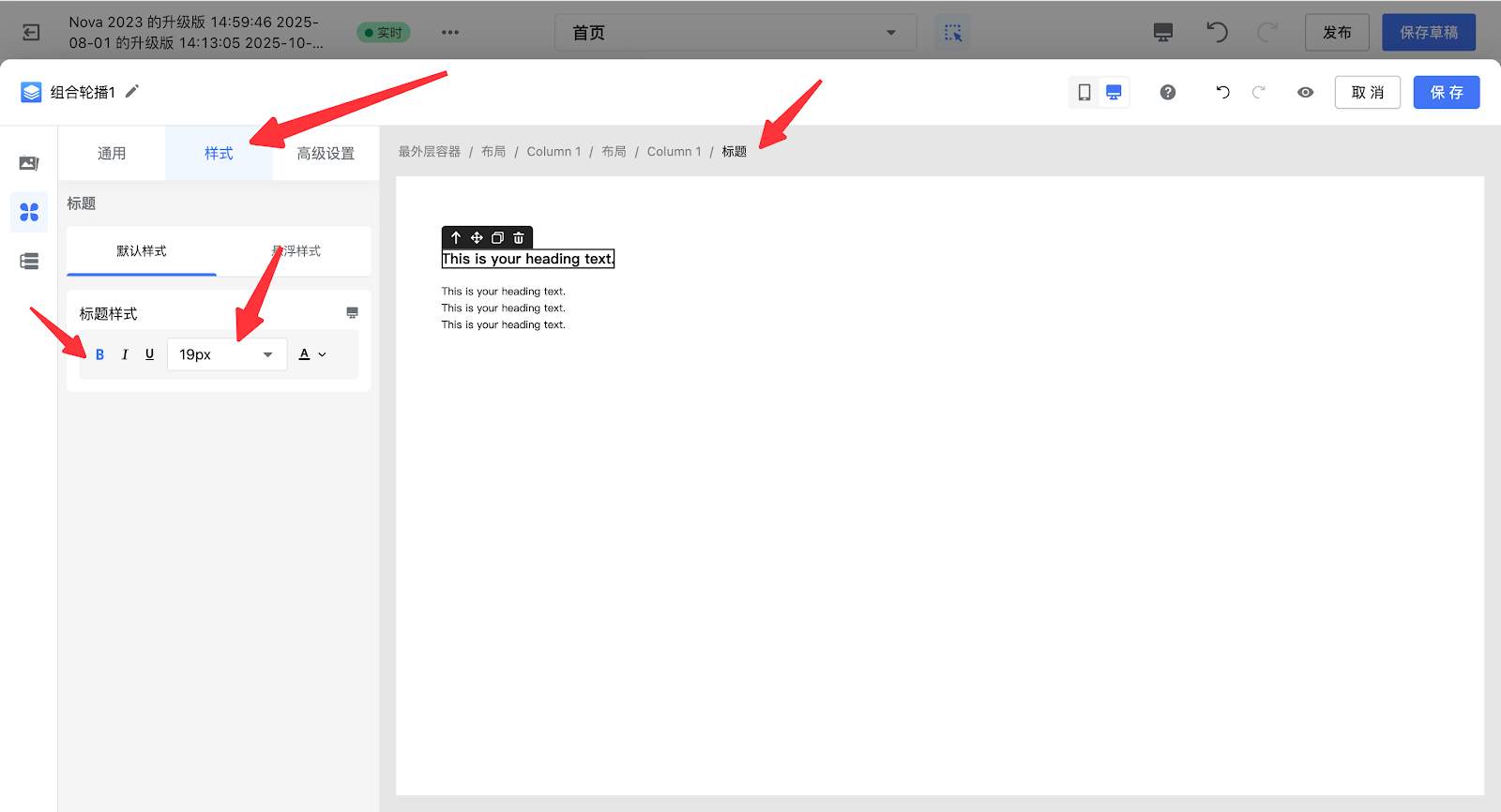1501x812 pixels.
Task: Edit component name with pencil icon
Action: 132,91
